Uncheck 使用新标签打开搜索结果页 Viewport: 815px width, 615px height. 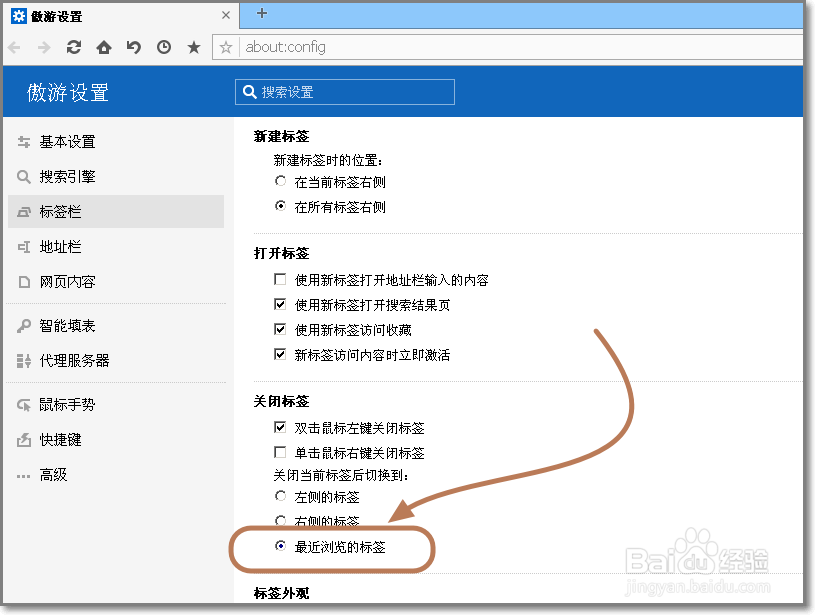click(280, 304)
